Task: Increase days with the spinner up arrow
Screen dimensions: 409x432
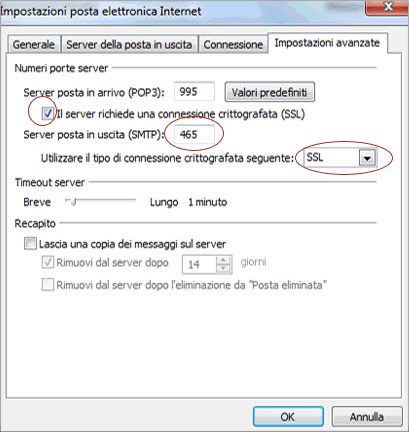Action: point(224,260)
